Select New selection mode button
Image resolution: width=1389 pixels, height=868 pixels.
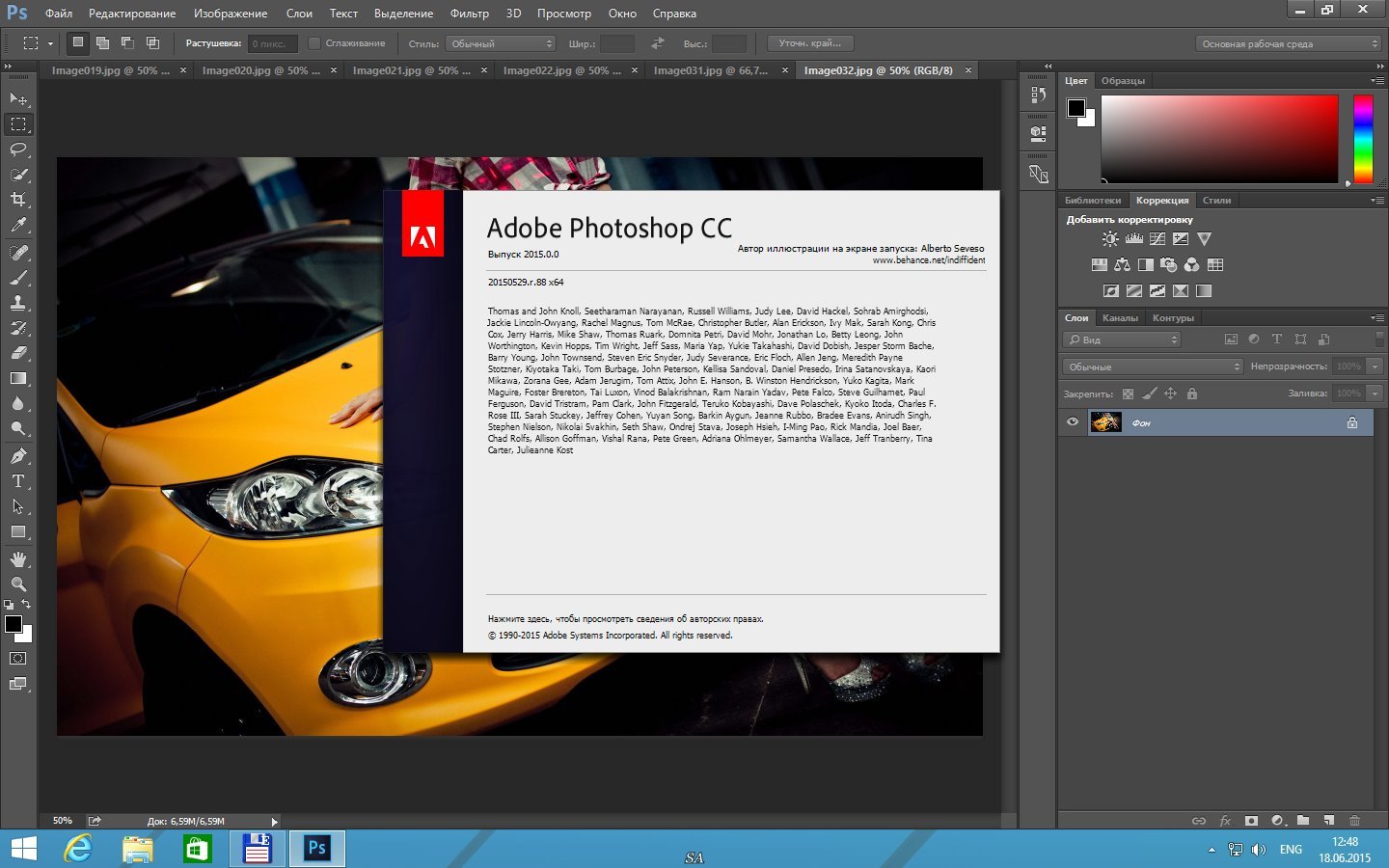tap(78, 43)
